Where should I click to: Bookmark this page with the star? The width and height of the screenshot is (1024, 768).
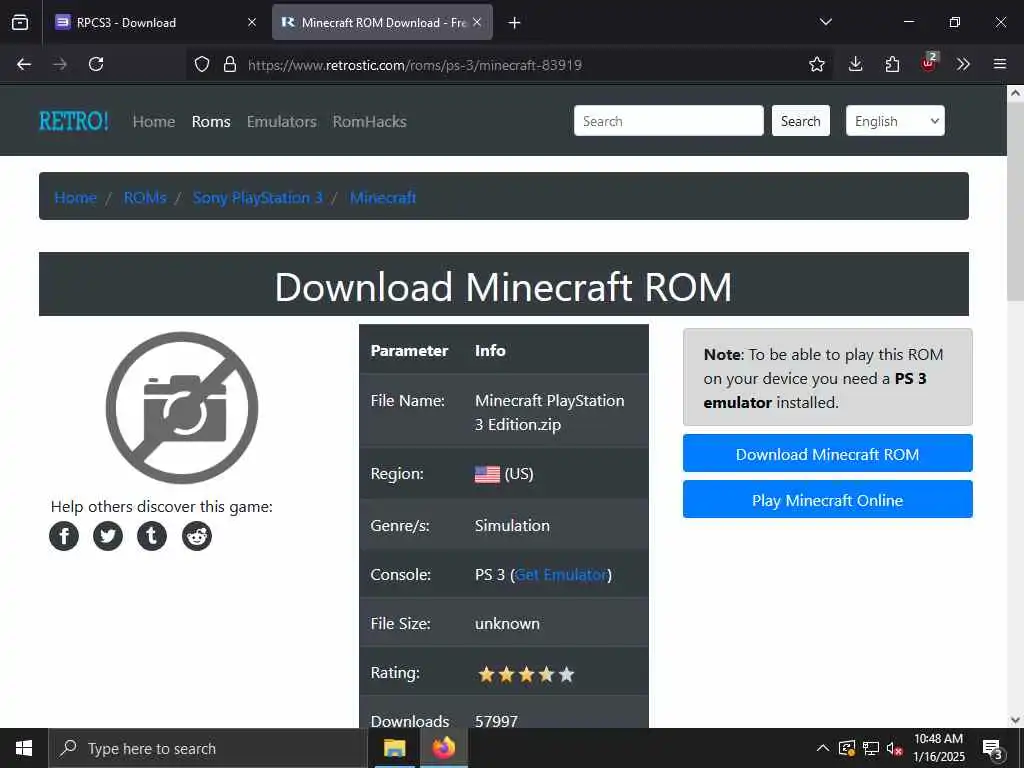816,64
